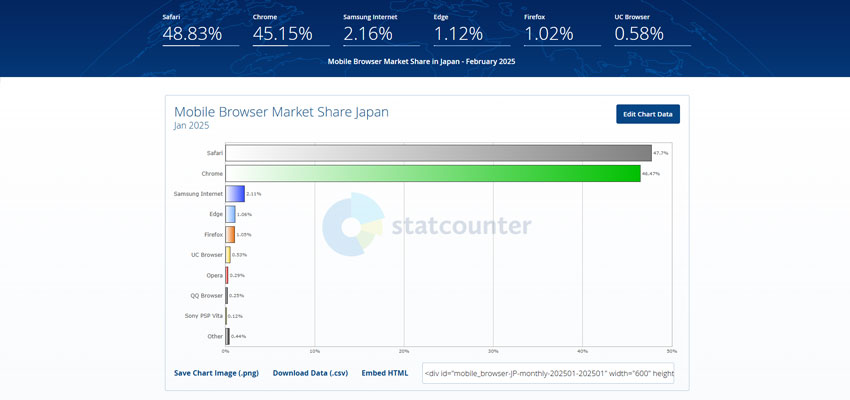Click the 'Samsung Internet' chart row label

(198, 193)
